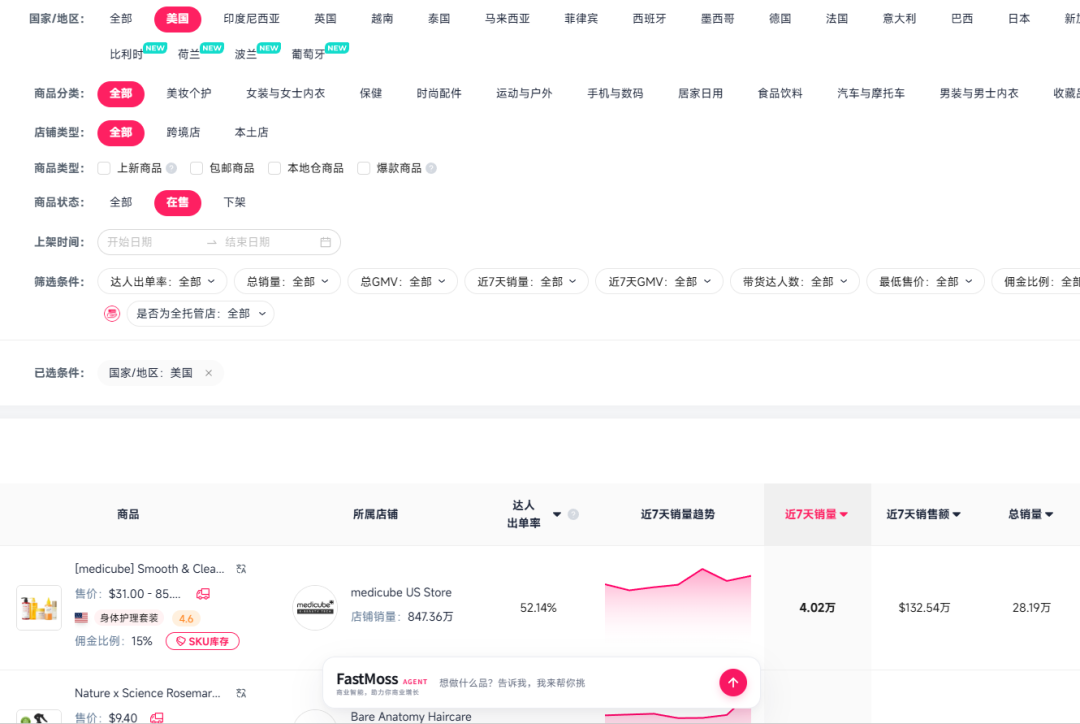Click the SKU库存 button

(202, 641)
